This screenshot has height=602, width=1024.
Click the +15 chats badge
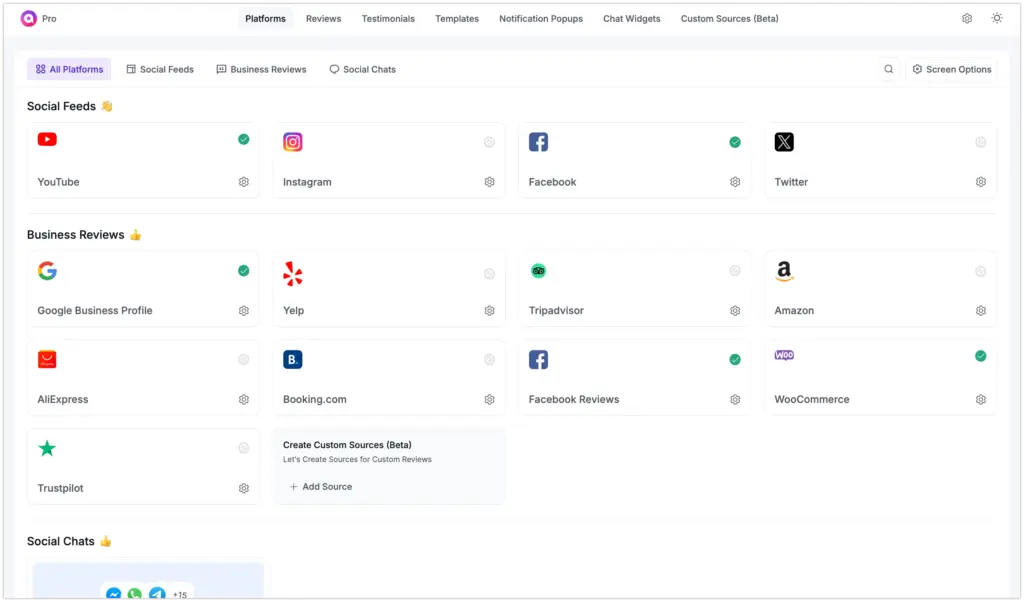coord(178,594)
